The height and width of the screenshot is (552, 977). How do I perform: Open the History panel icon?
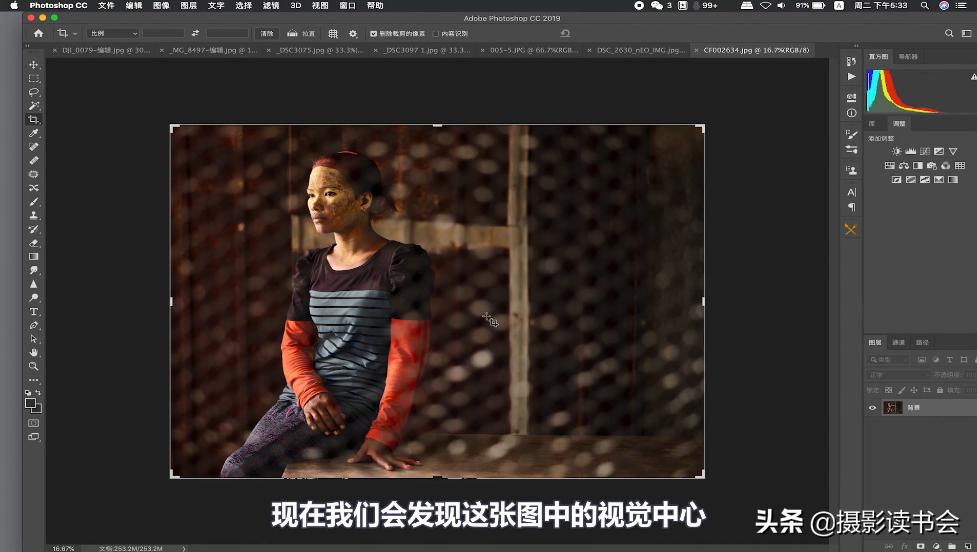(x=851, y=61)
